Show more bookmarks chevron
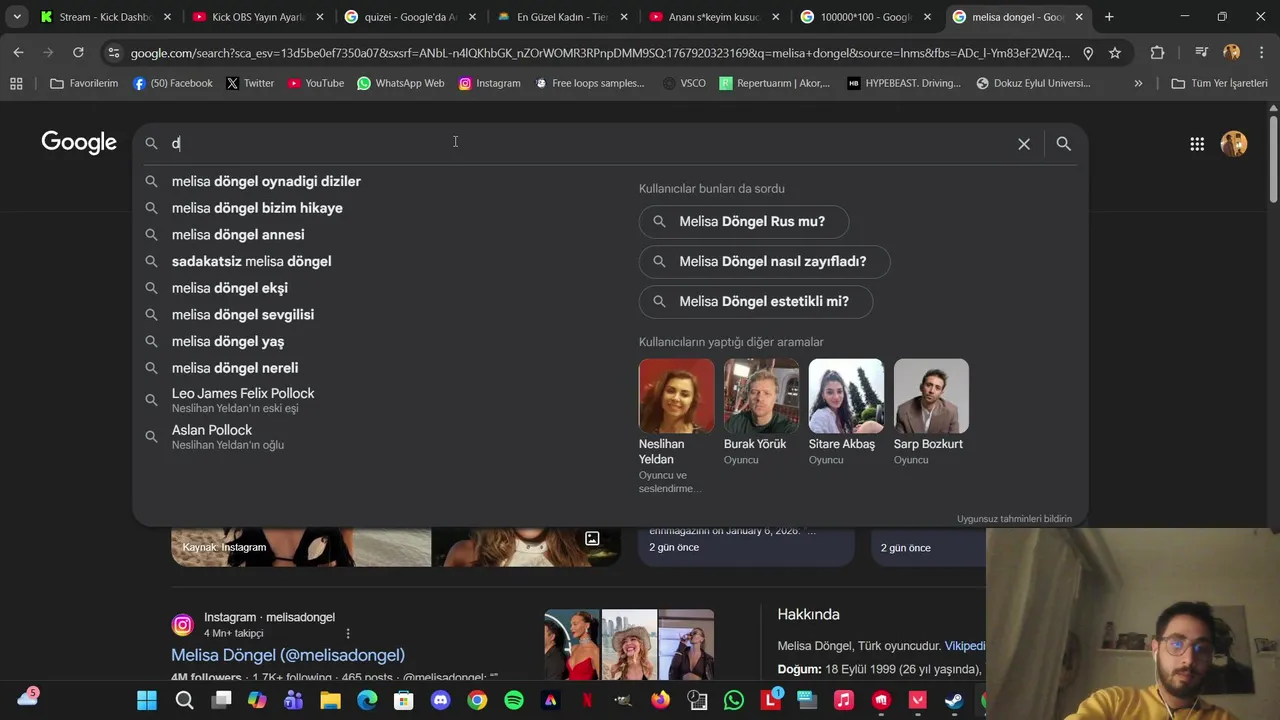Screen dimensions: 1280x720 (x=1138, y=83)
